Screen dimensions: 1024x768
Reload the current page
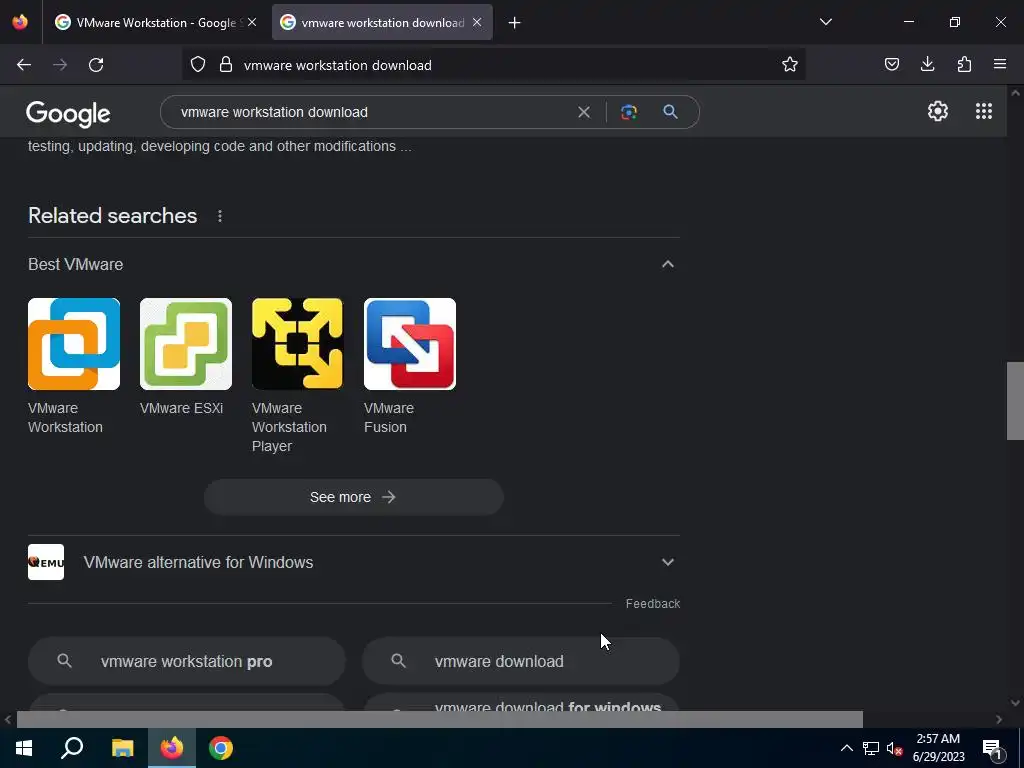tap(96, 65)
